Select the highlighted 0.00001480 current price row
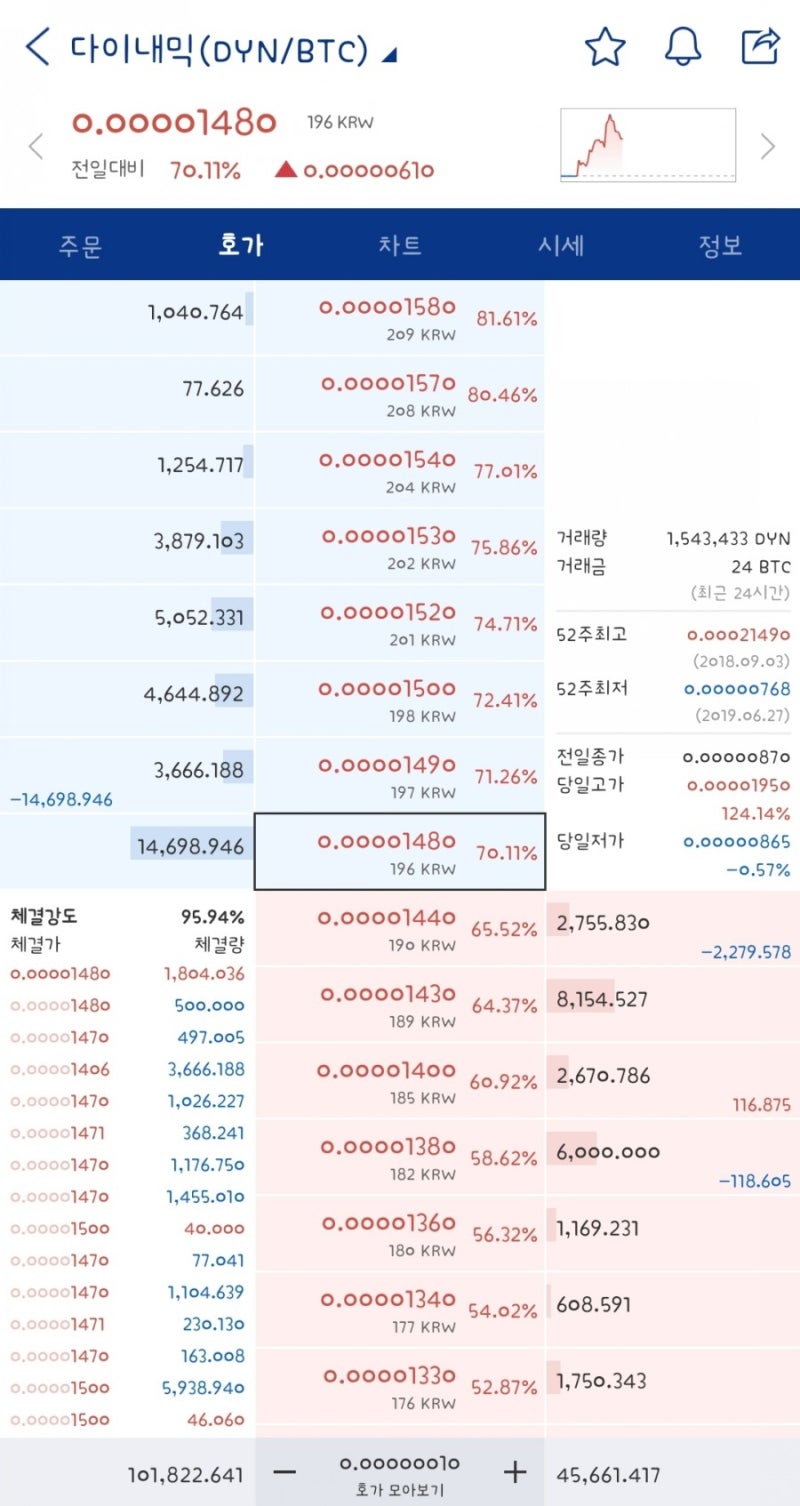800x1506 pixels. click(x=400, y=851)
